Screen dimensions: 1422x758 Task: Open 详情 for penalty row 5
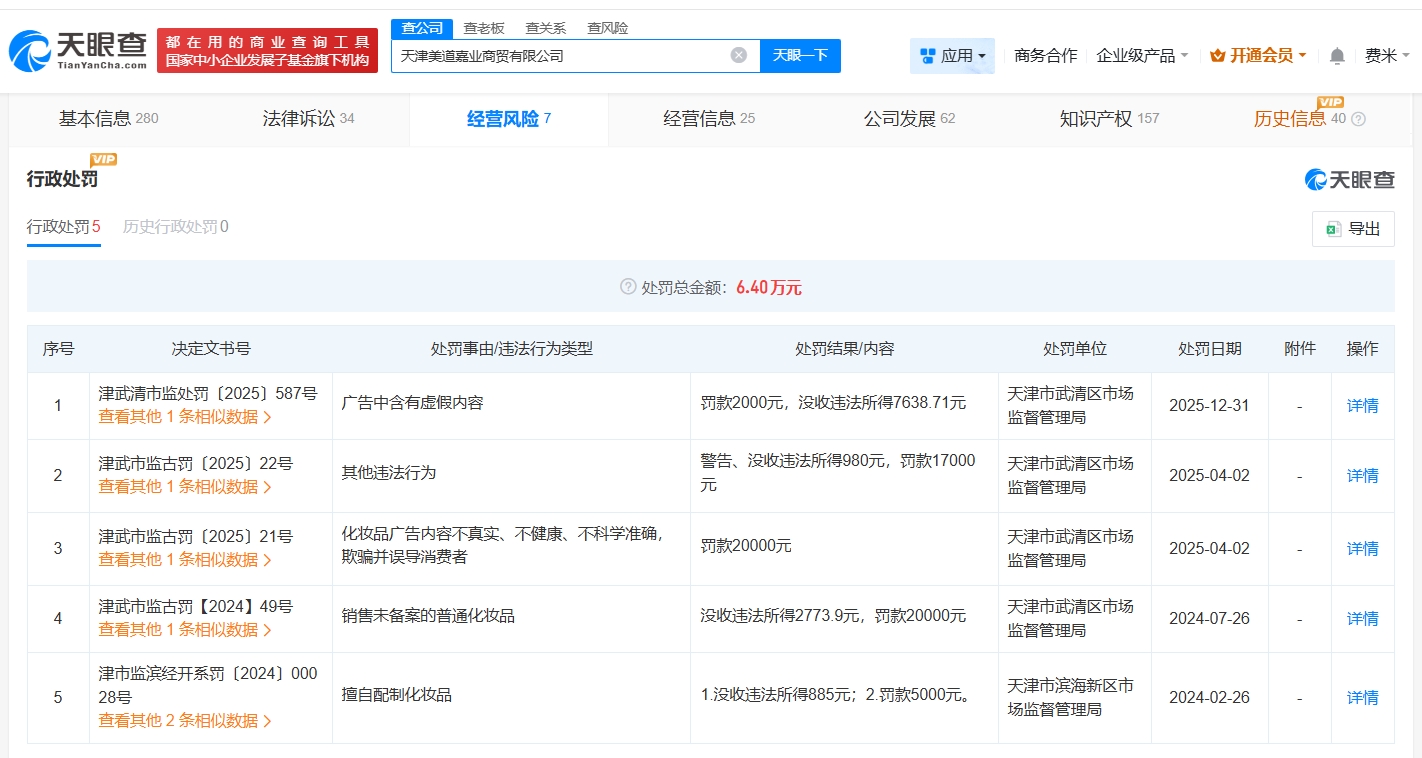1362,698
